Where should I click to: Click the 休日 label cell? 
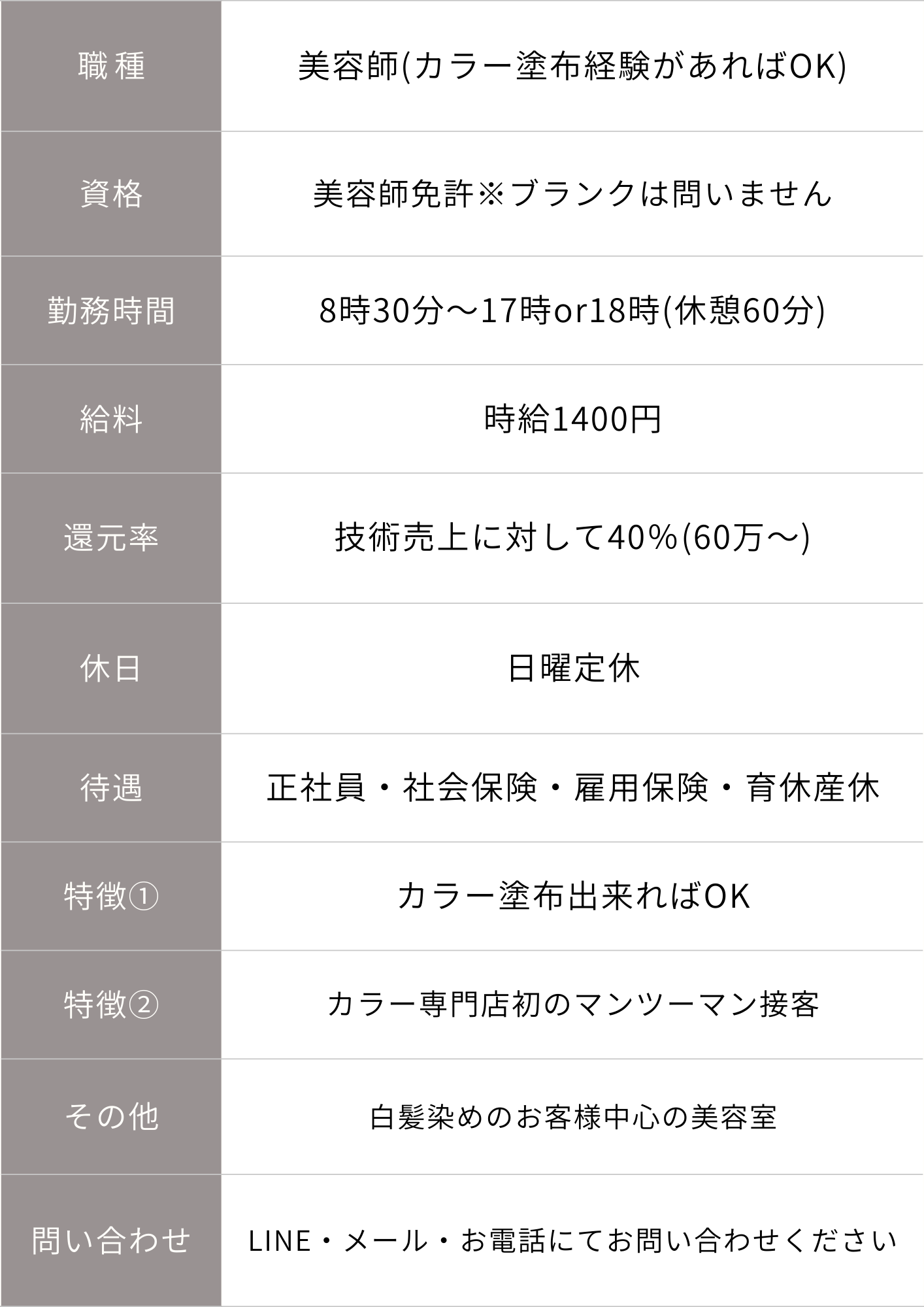pos(110,669)
